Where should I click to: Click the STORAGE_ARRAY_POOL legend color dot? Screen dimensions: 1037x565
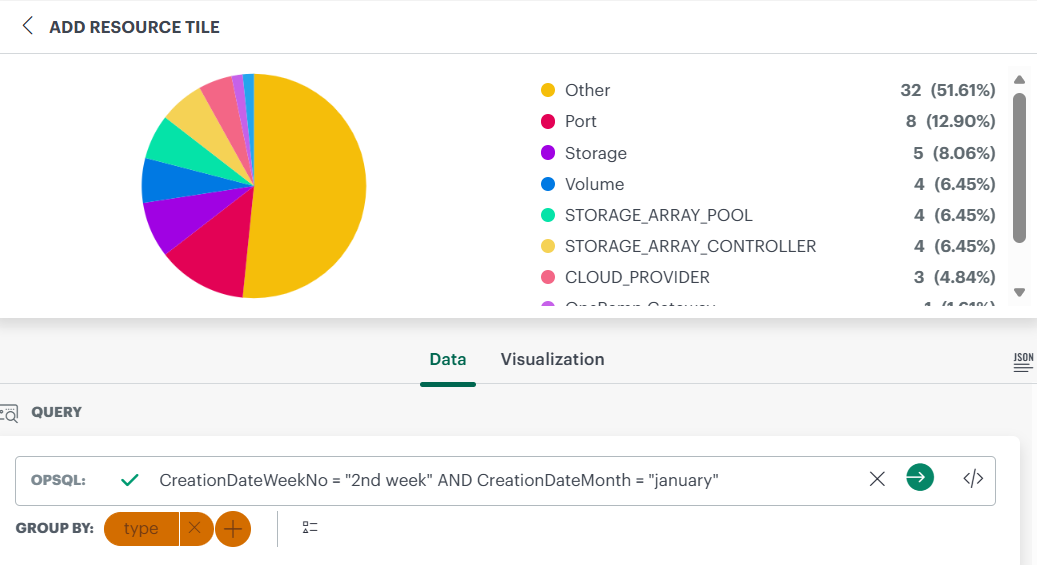(548, 215)
